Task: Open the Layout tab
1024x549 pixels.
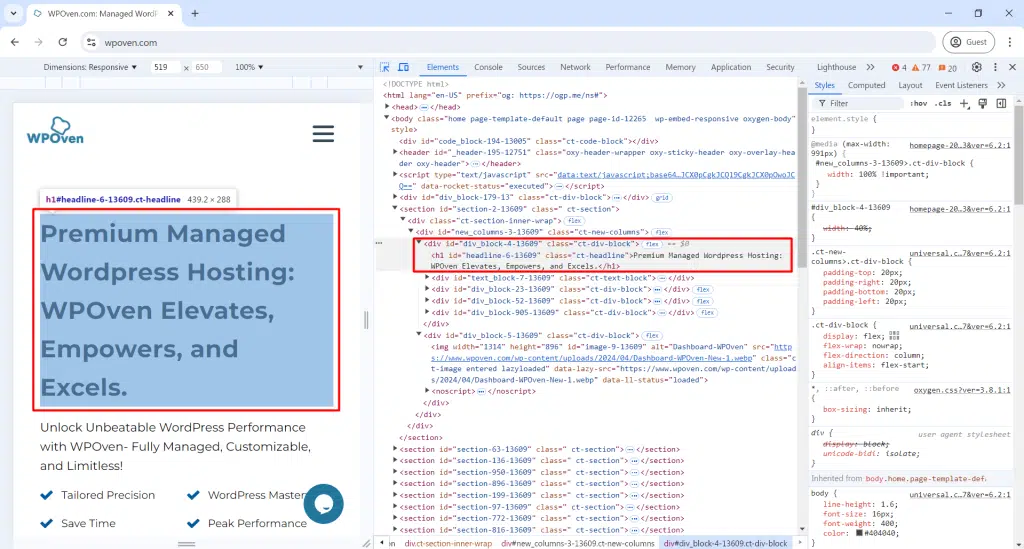Action: tap(910, 85)
